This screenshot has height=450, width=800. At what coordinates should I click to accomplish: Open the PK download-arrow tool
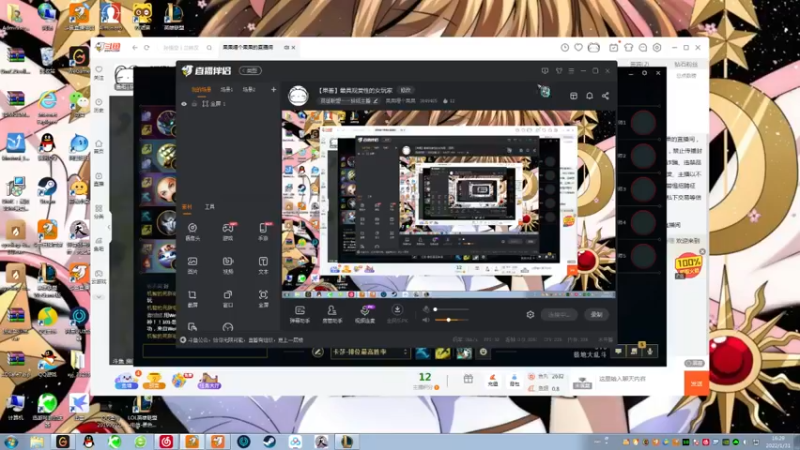397,313
